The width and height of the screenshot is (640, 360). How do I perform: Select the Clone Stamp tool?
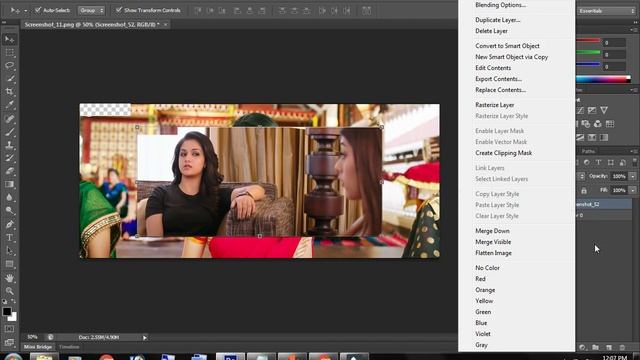click(x=9, y=145)
